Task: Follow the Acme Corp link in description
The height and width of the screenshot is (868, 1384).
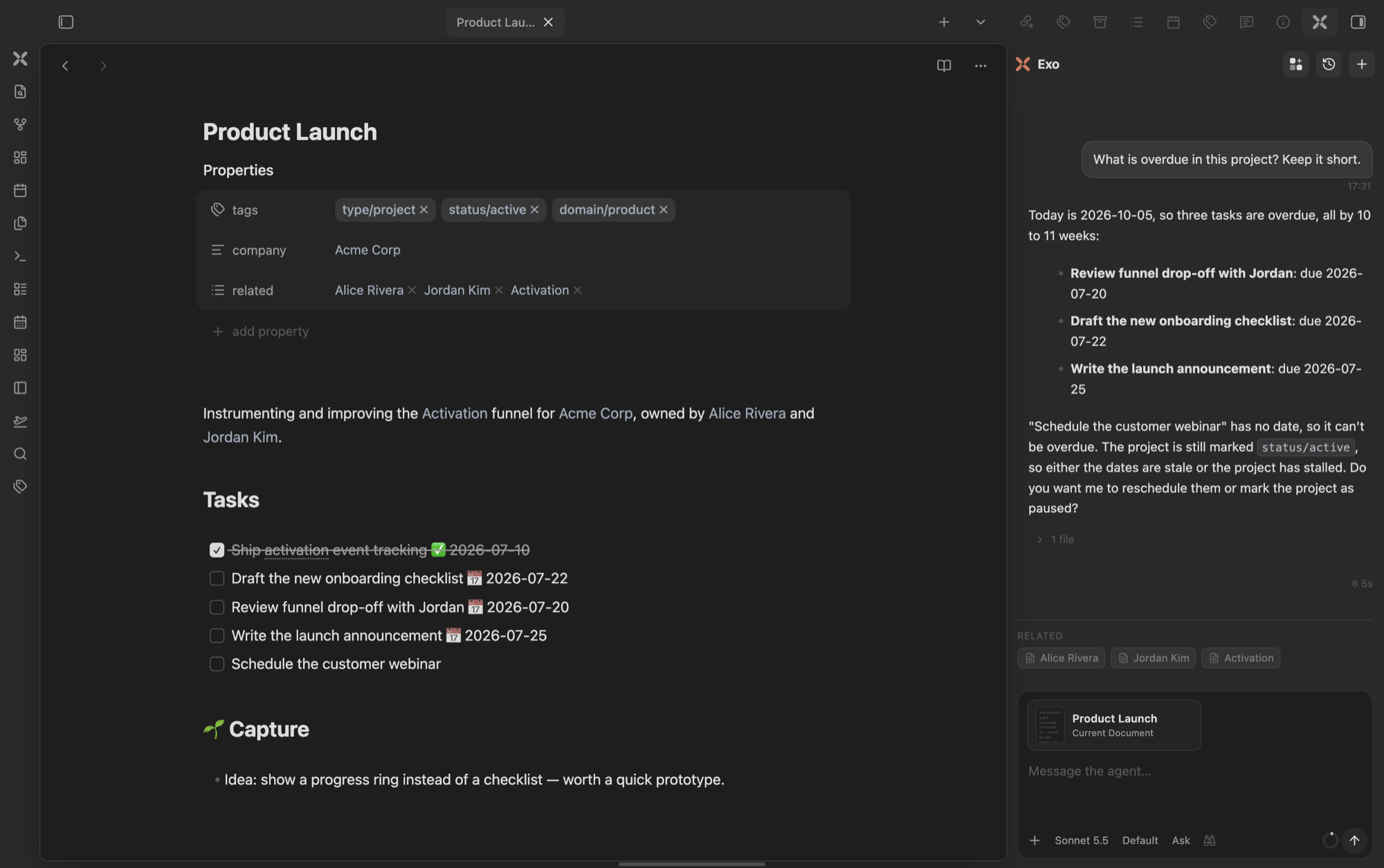Action: click(595, 414)
